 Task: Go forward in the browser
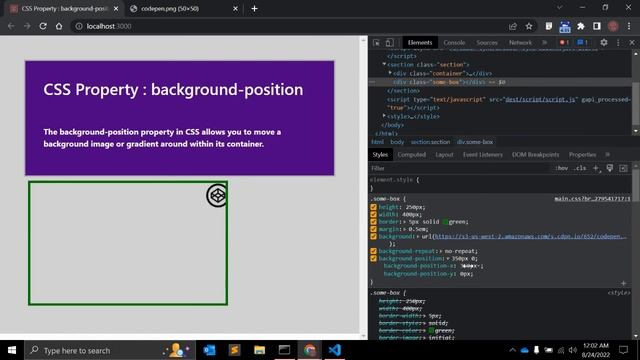pos(27,26)
